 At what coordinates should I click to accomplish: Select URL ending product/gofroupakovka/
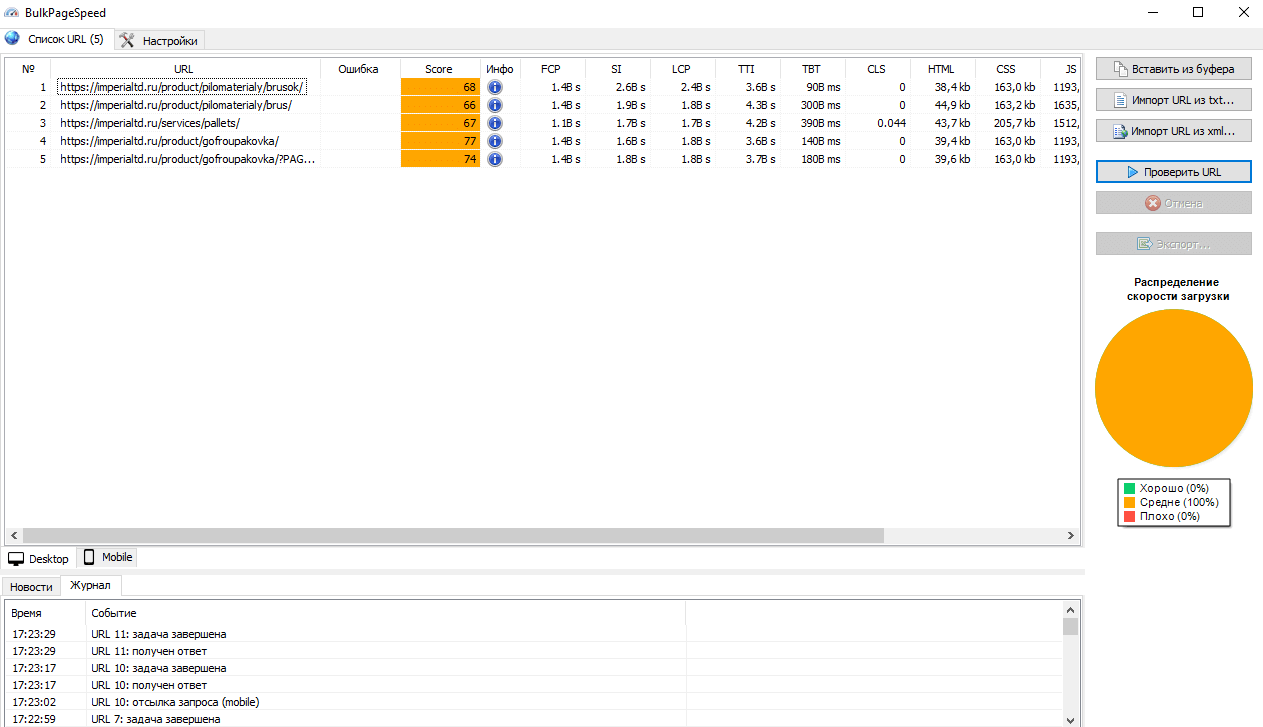coord(169,141)
